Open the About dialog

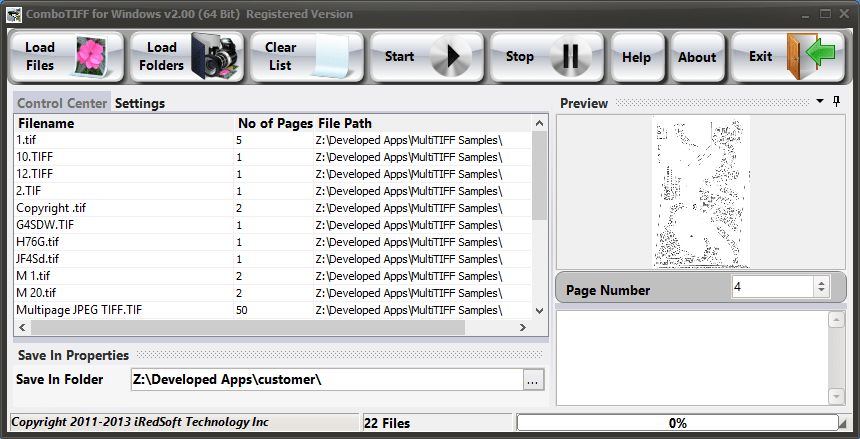click(x=697, y=57)
